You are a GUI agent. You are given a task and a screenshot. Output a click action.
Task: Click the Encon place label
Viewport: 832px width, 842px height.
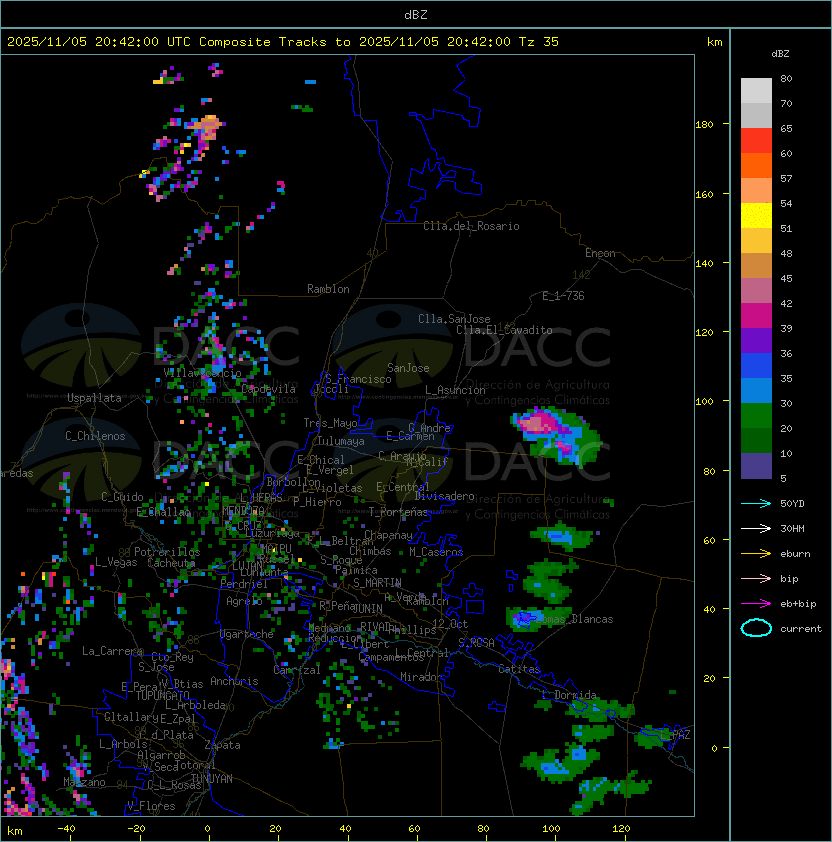600,253
